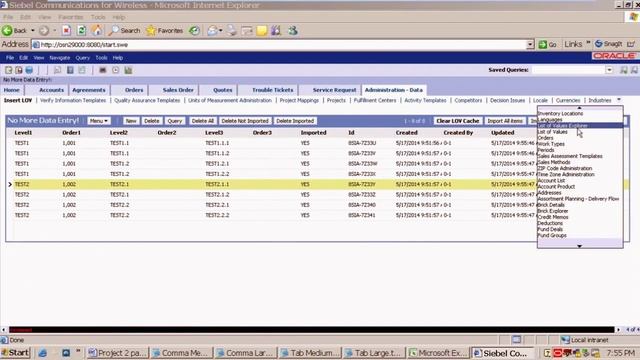Open the Siebel Query menu
640x360 pixels.
[82, 58]
